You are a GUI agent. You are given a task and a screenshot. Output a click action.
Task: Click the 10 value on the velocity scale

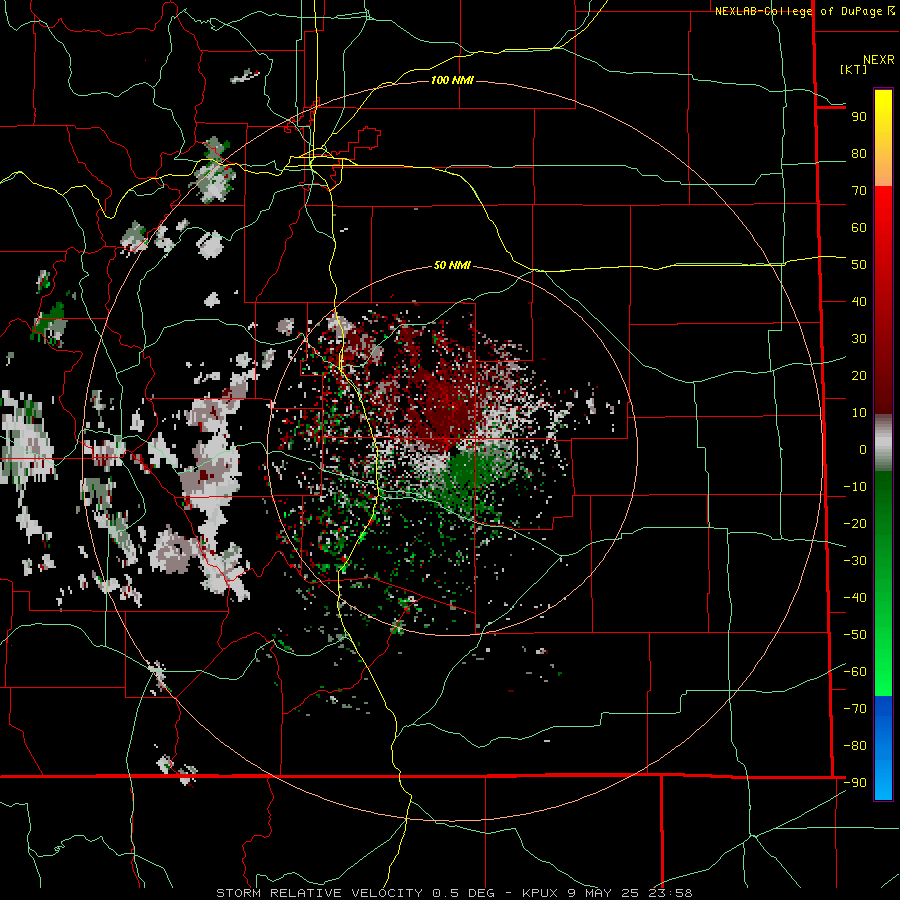click(859, 413)
